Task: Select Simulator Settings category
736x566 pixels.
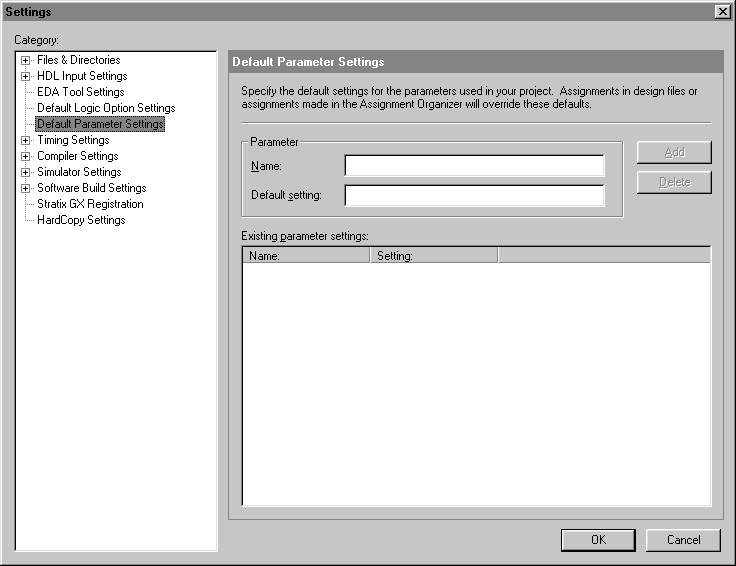Action: (79, 172)
